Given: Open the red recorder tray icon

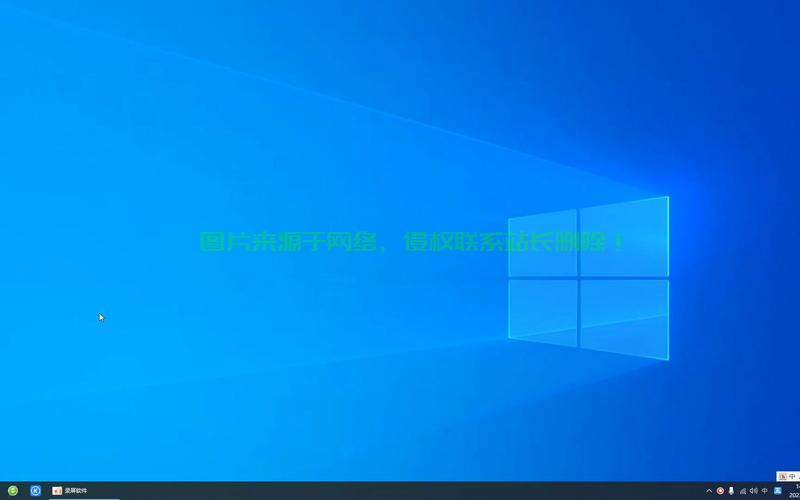Looking at the screenshot, I should (x=720, y=491).
